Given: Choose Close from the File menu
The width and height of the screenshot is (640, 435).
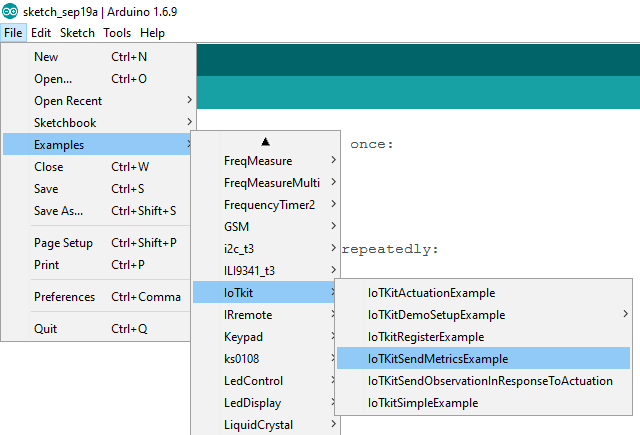Looking at the screenshot, I should coord(97,167).
